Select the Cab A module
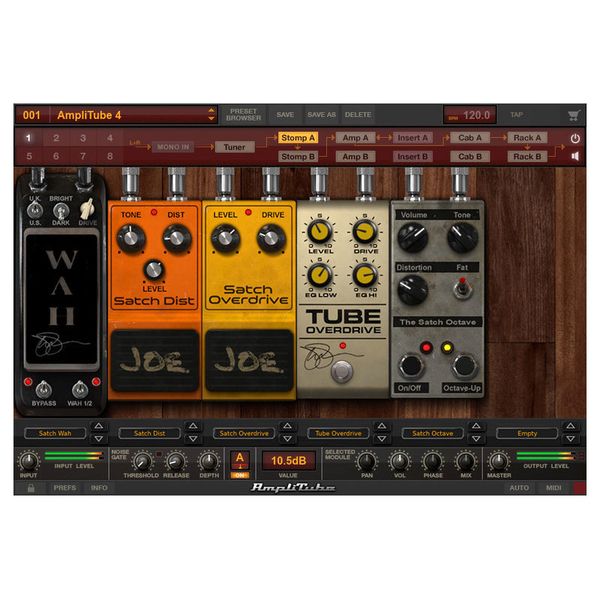Image resolution: width=600 pixels, height=600 pixels. (470, 138)
